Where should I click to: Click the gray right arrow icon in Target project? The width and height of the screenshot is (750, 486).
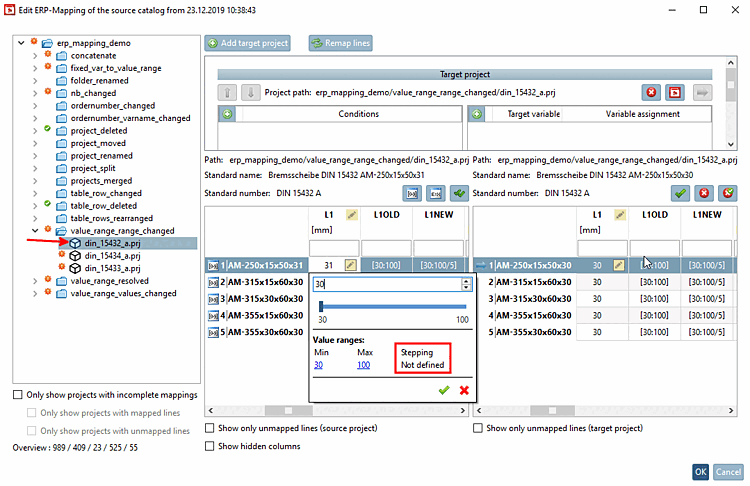(x=702, y=92)
